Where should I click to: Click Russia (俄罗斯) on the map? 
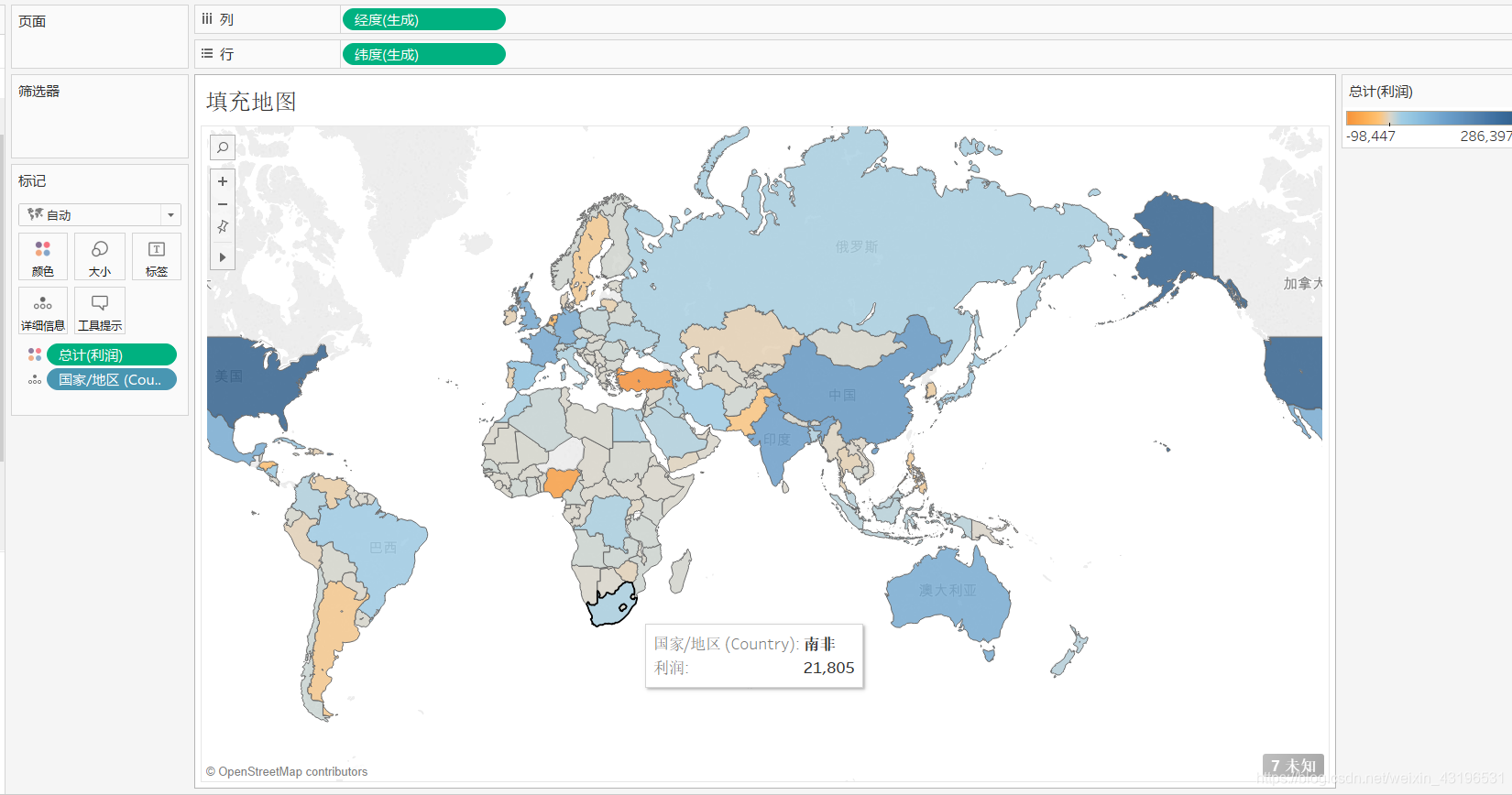click(x=857, y=247)
